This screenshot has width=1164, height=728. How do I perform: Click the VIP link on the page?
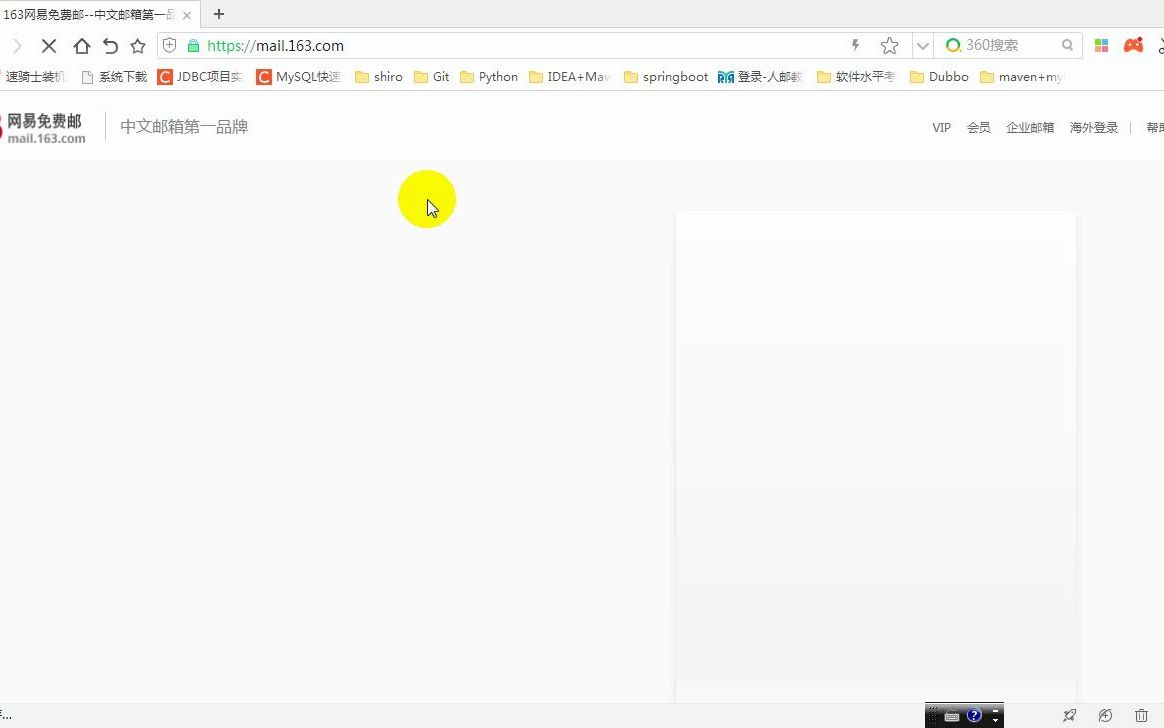pyautogui.click(x=941, y=127)
